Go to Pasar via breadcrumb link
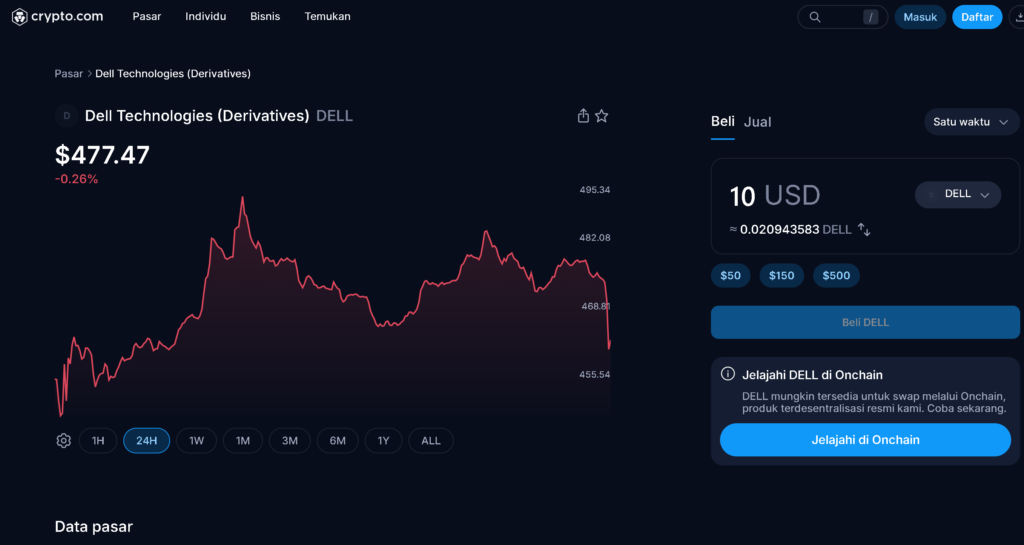 (69, 74)
